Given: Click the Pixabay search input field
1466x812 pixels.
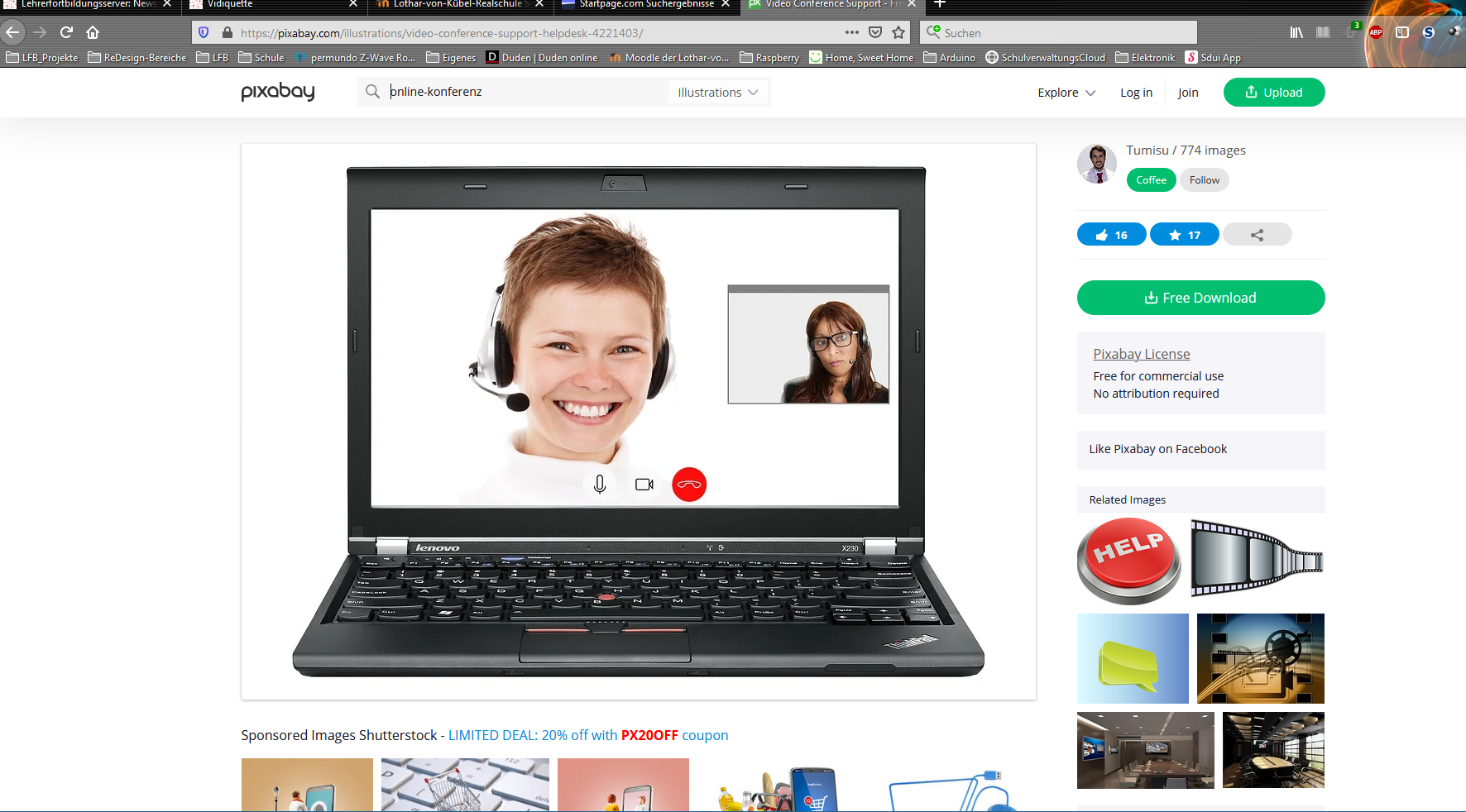Looking at the screenshot, I should (x=526, y=92).
